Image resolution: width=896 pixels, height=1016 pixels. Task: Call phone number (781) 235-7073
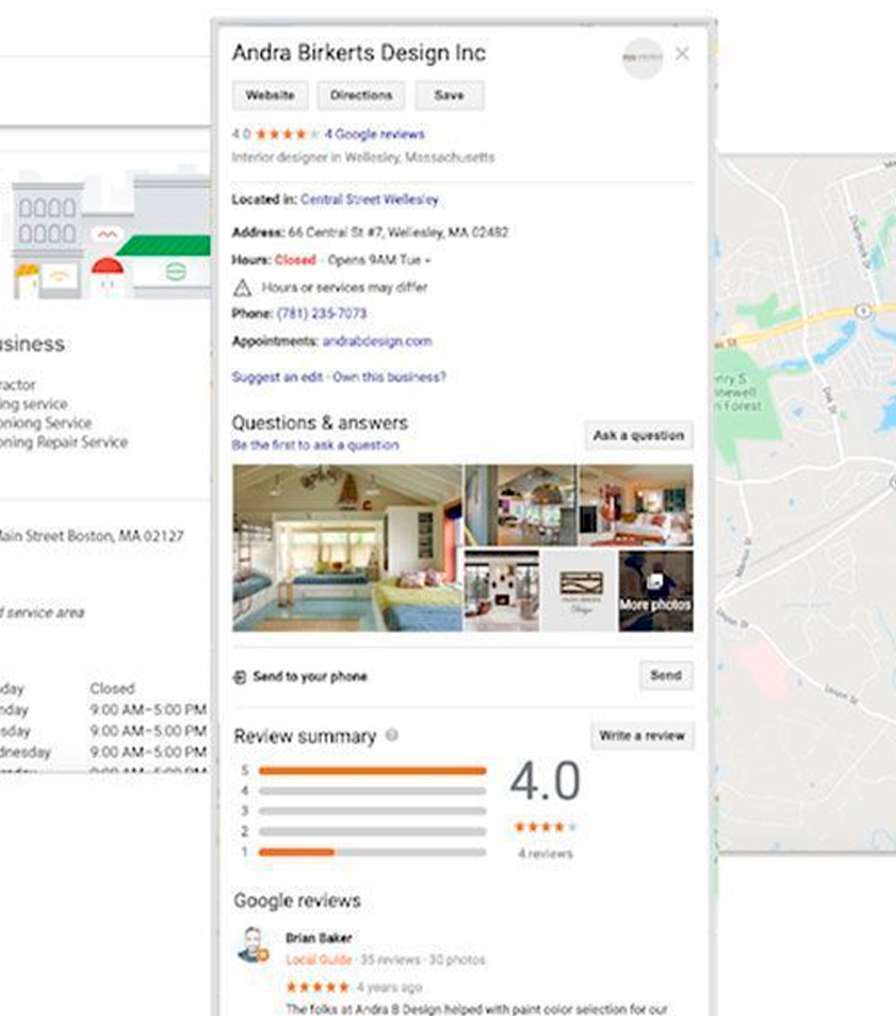tap(321, 314)
